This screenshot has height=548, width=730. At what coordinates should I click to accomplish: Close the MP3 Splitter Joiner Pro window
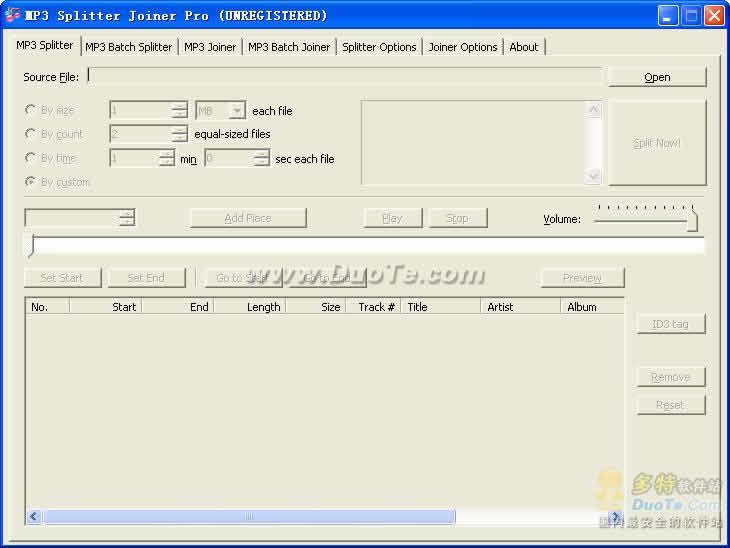[x=714, y=16]
